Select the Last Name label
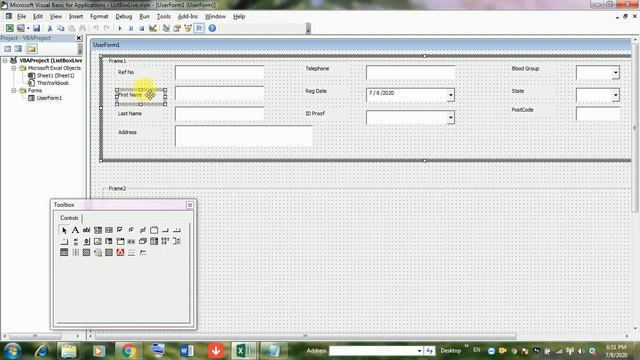This screenshot has width=640, height=360. (130, 113)
